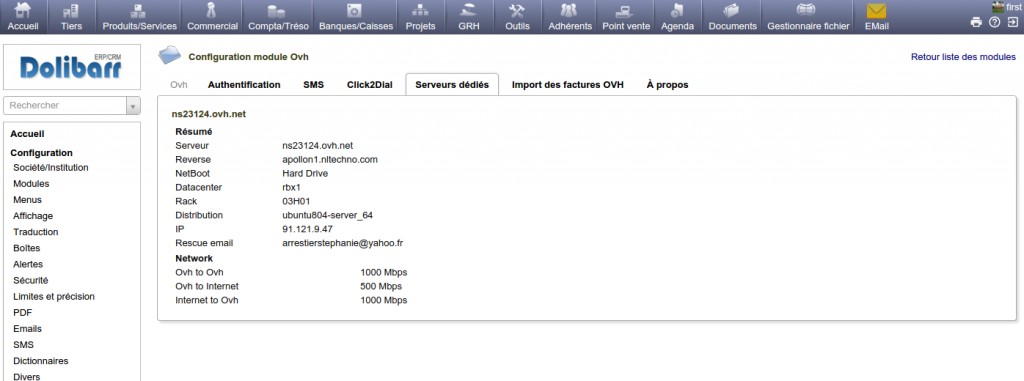Image resolution: width=1024 pixels, height=381 pixels.
Task: Open the Agenda icon in top menu
Action: [677, 11]
